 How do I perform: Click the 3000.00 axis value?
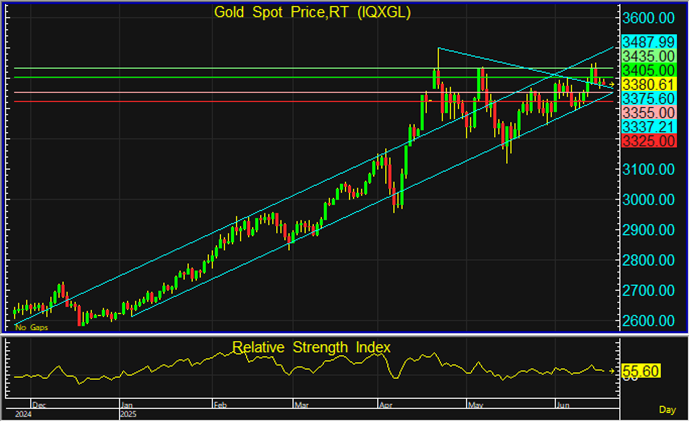pyautogui.click(x=648, y=199)
